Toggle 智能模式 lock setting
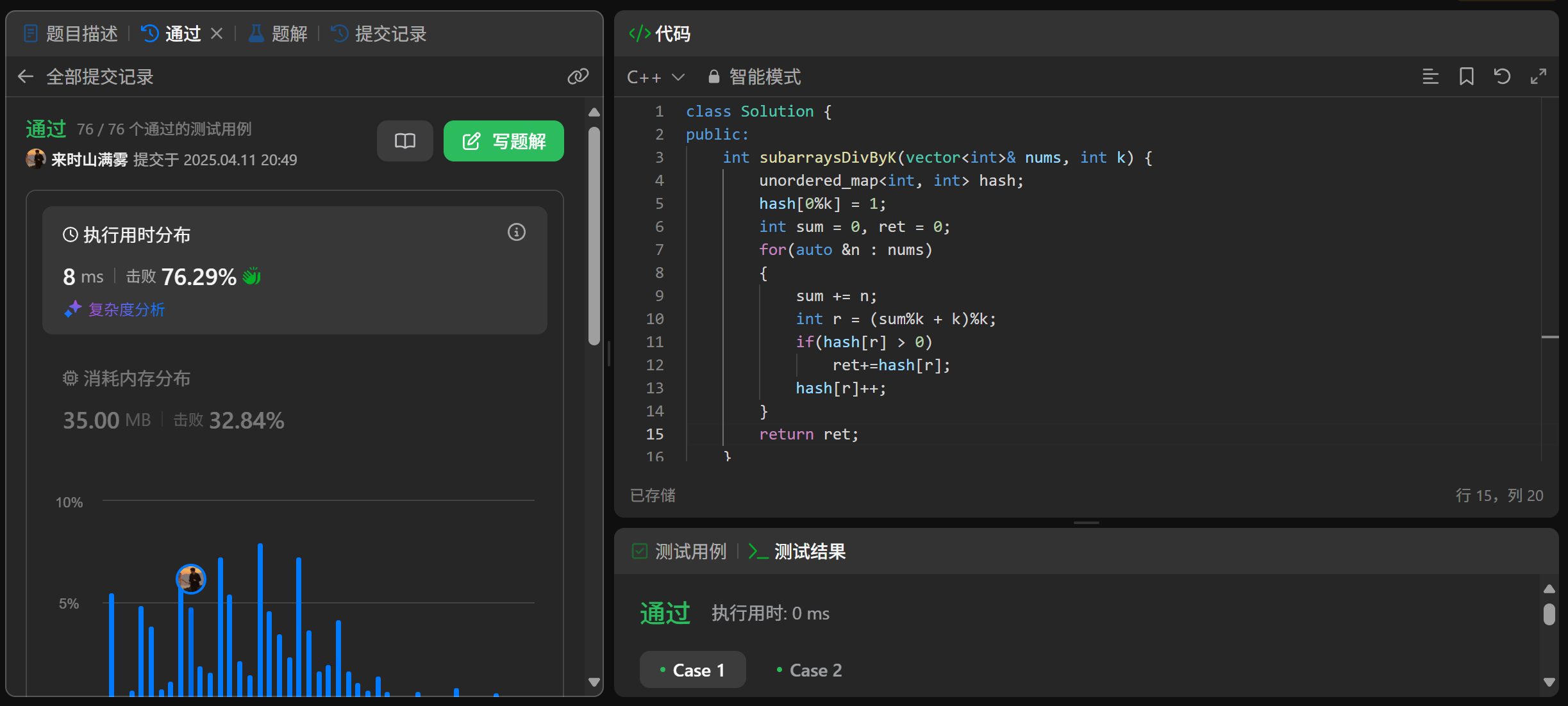The image size is (1568, 706). point(755,77)
